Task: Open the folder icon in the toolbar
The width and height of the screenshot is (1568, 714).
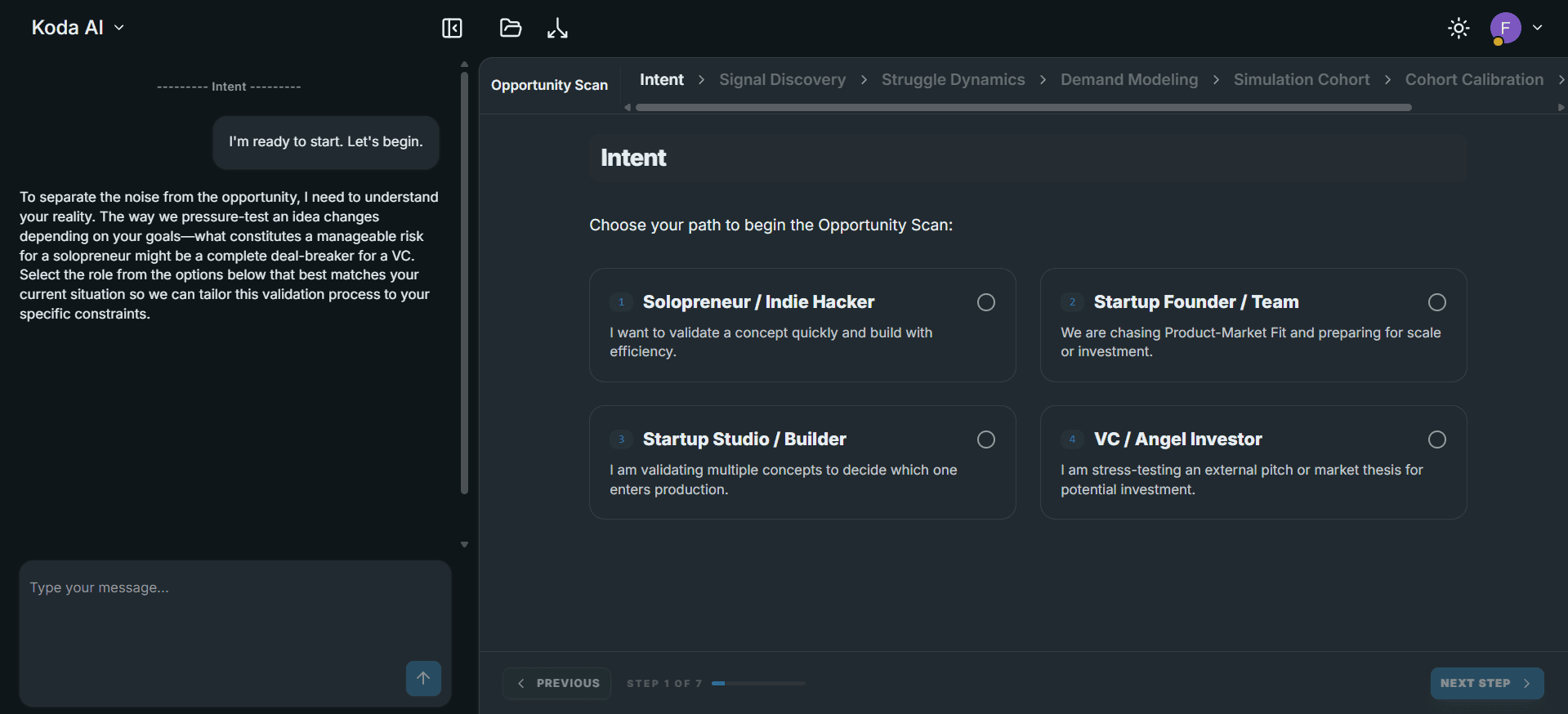Action: 511,29
